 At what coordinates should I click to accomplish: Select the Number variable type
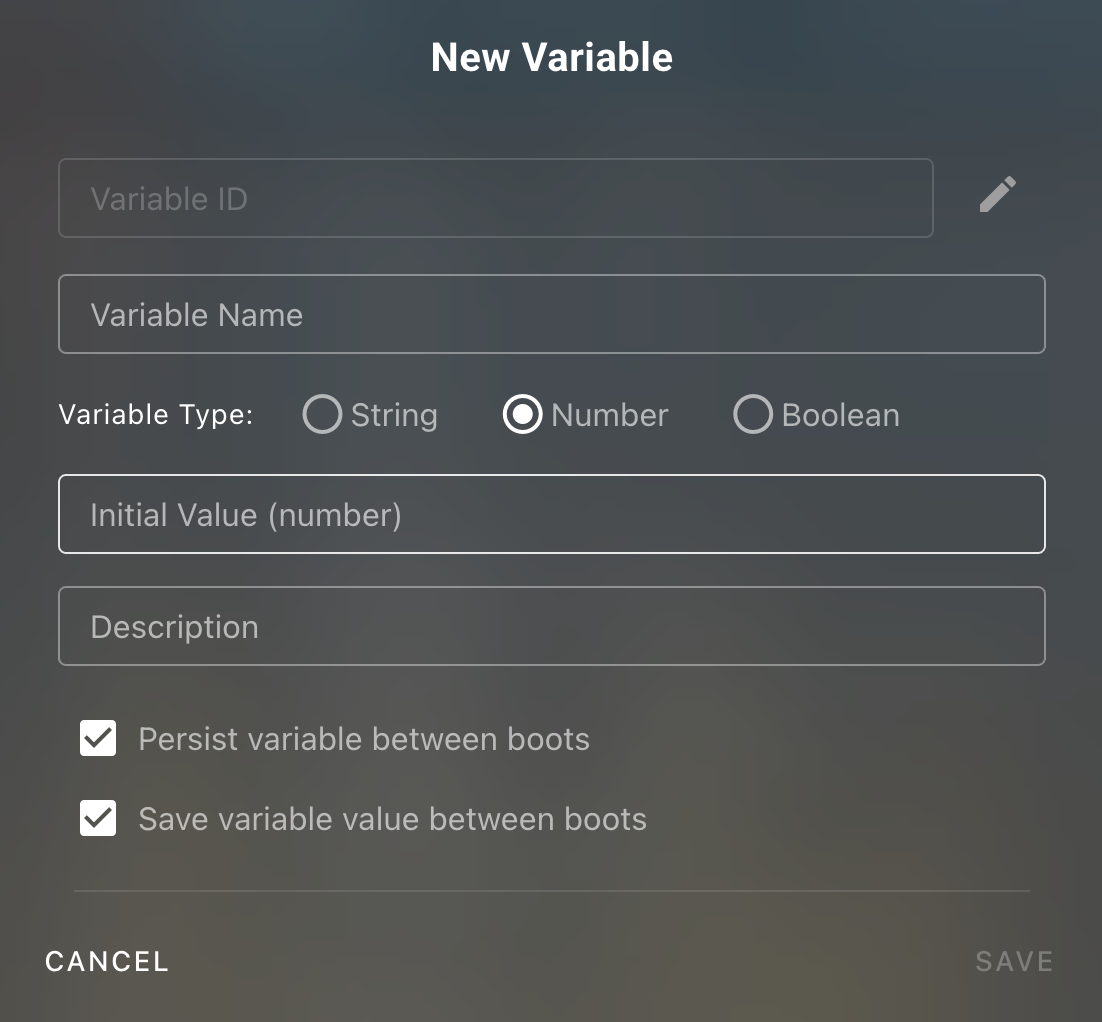pos(522,414)
